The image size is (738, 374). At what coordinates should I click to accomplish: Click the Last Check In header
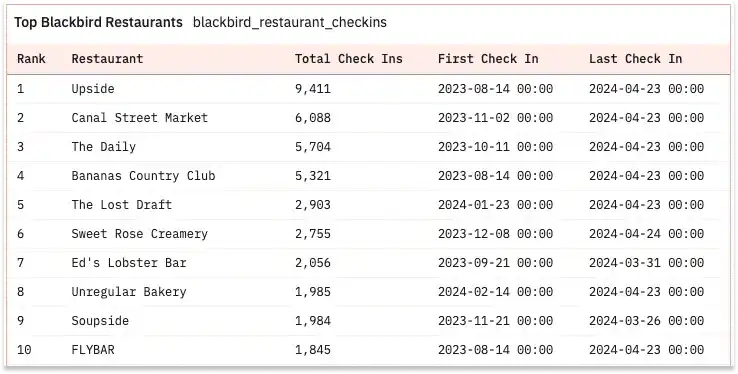tap(635, 59)
